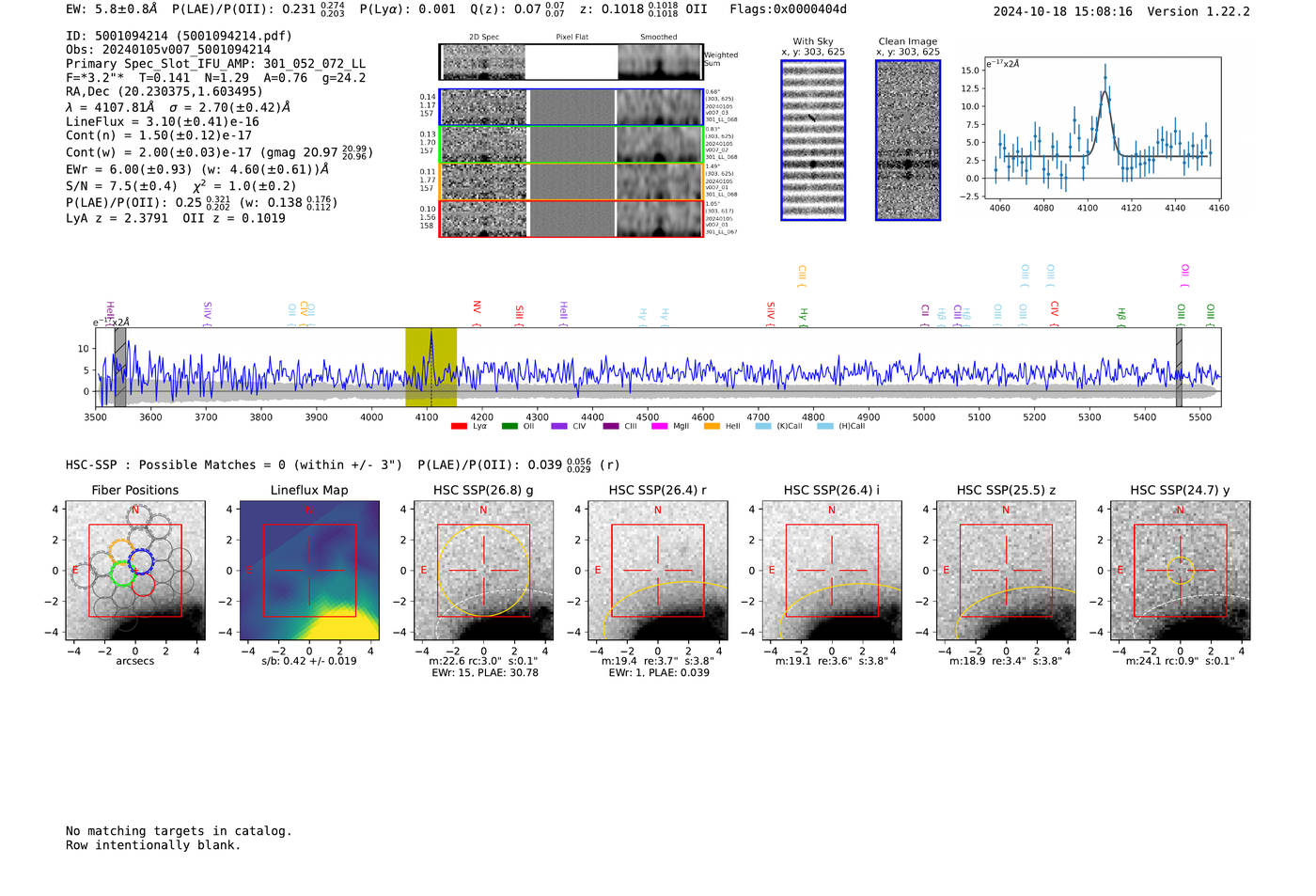
Task: Click the EW: 5.8±0.8Å header value
Action: point(112,9)
